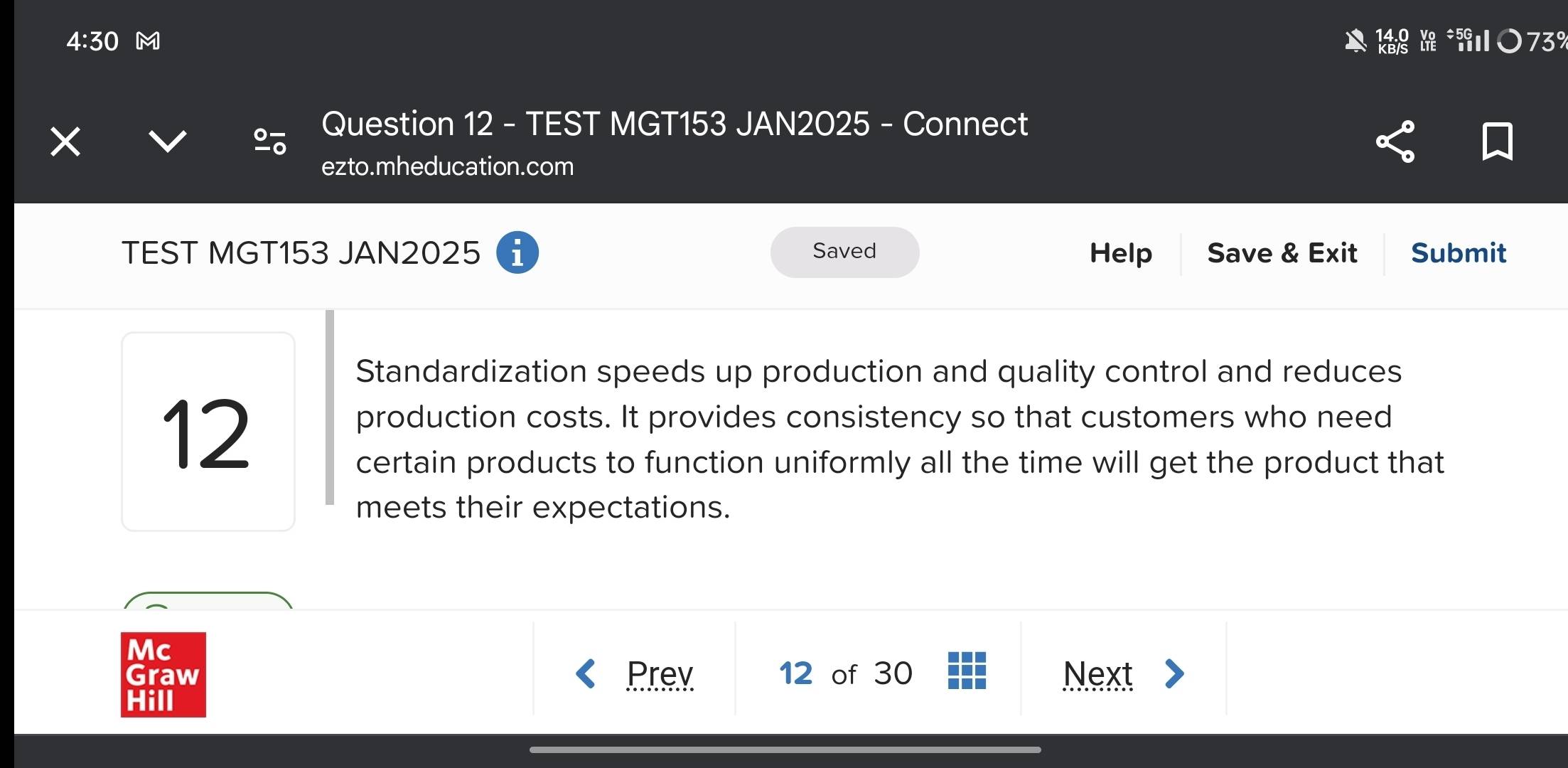Open the customize tab controls icon

pos(269,142)
